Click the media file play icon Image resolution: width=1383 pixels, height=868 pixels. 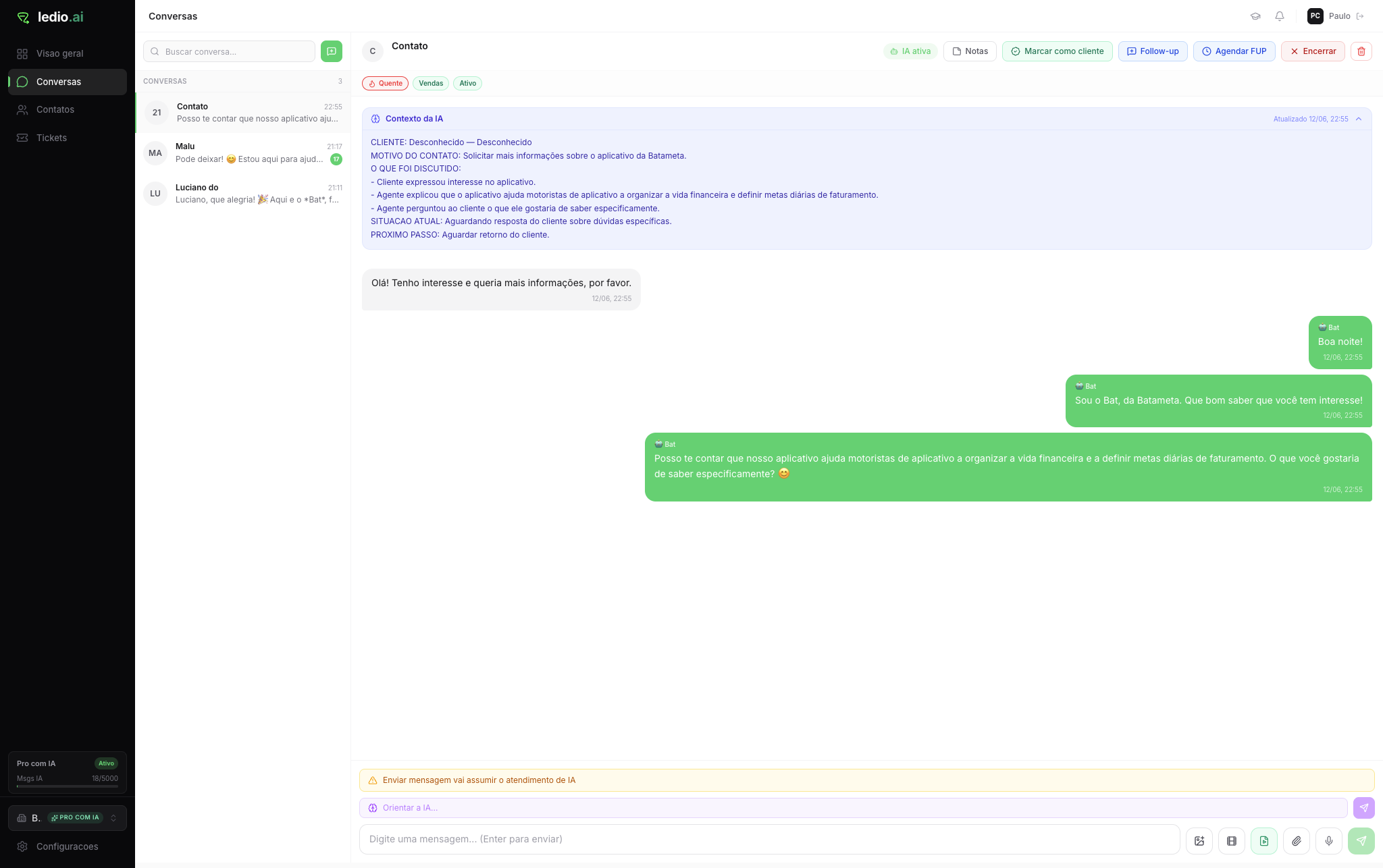click(x=1264, y=841)
